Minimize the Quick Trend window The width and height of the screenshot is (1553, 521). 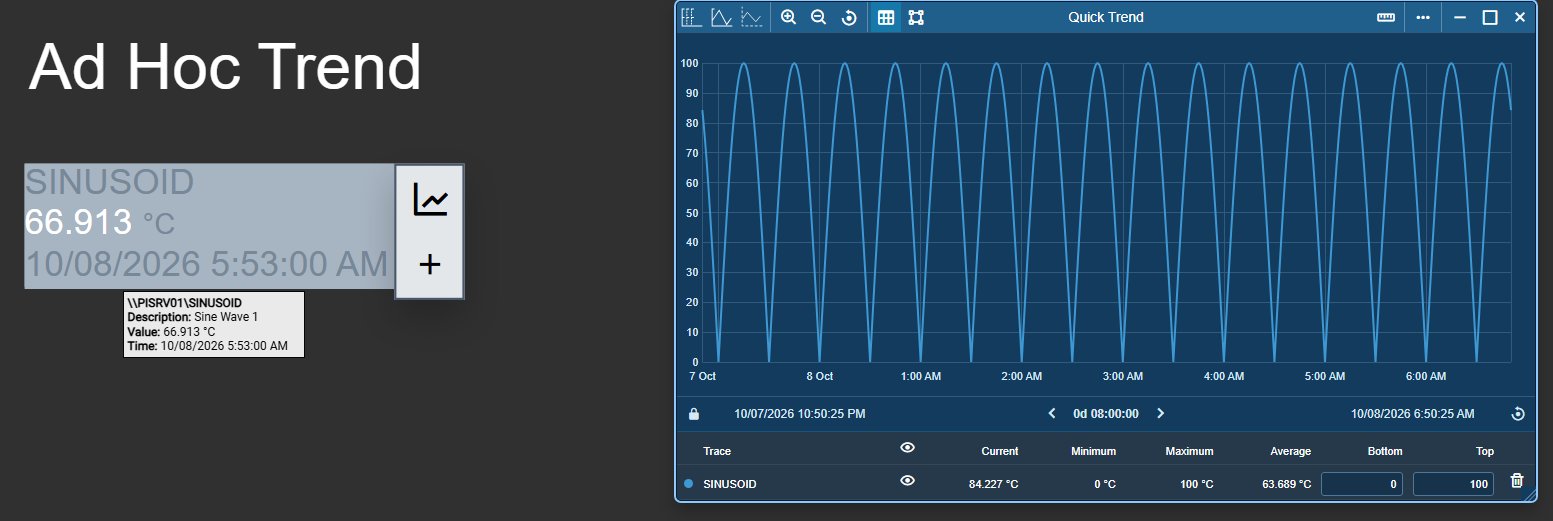(x=1460, y=17)
